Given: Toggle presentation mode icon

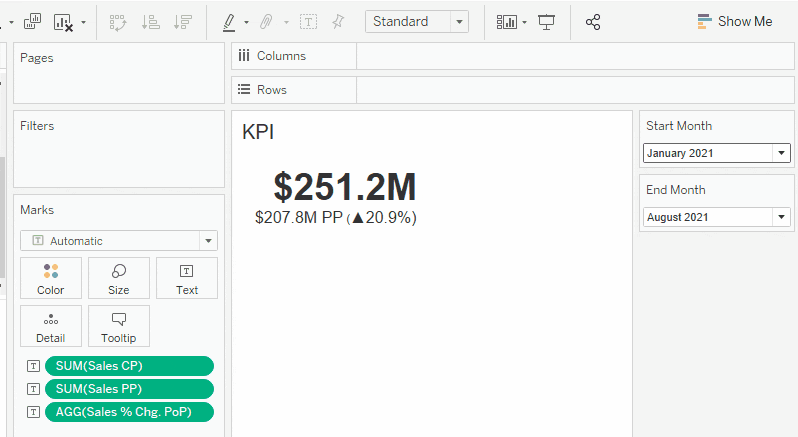Looking at the screenshot, I should click(547, 22).
